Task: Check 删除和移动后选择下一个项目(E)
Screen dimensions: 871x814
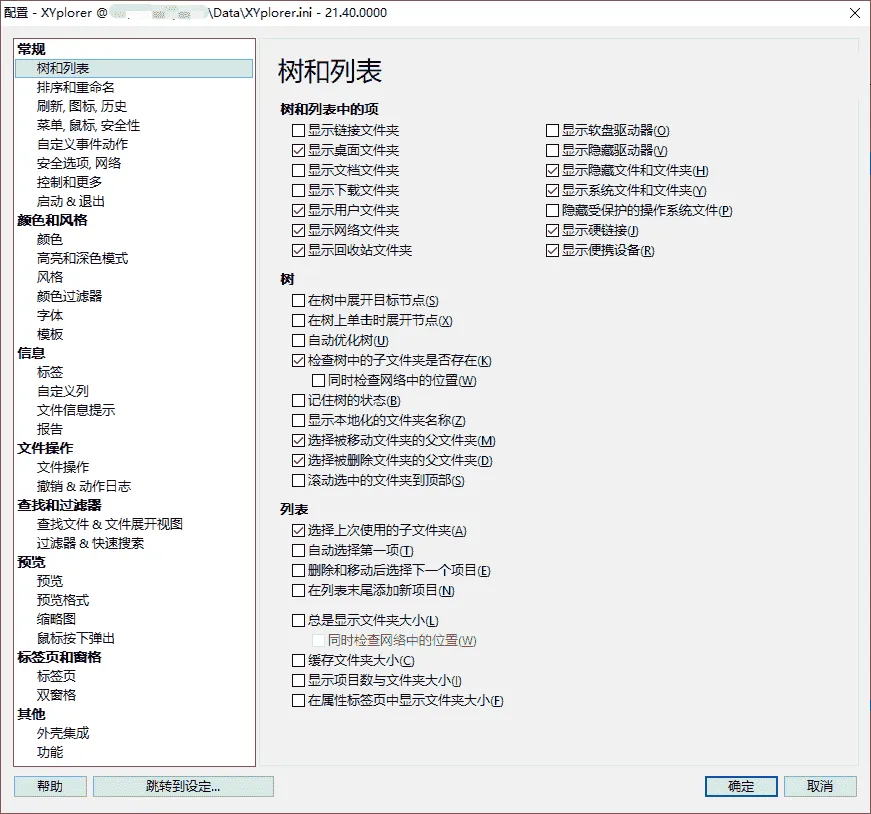Action: pos(298,571)
